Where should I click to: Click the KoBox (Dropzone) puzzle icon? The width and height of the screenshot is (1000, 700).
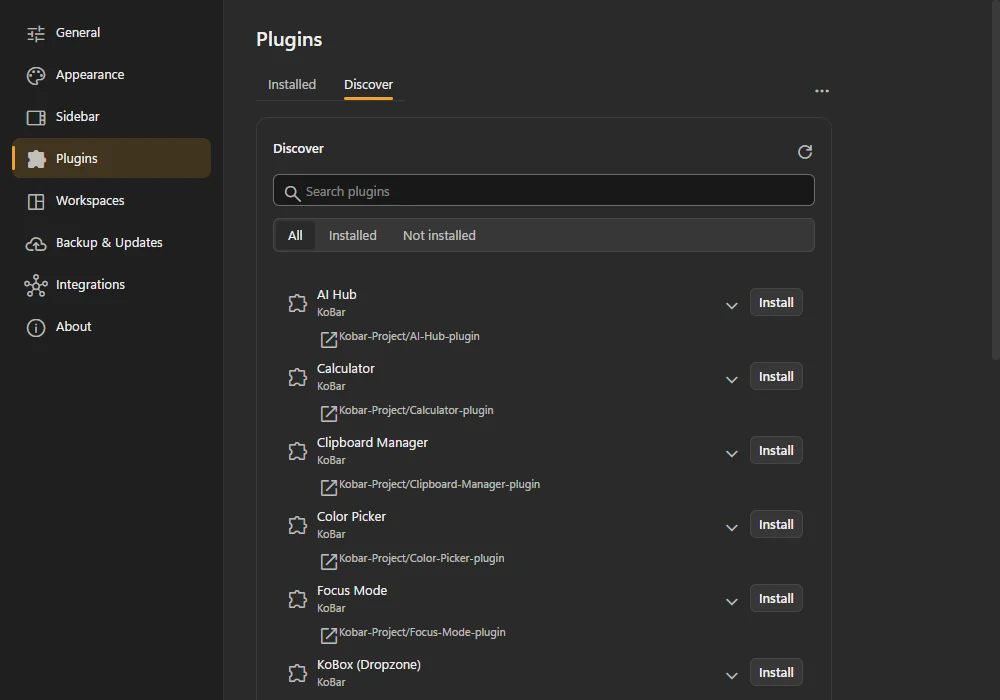[297, 673]
